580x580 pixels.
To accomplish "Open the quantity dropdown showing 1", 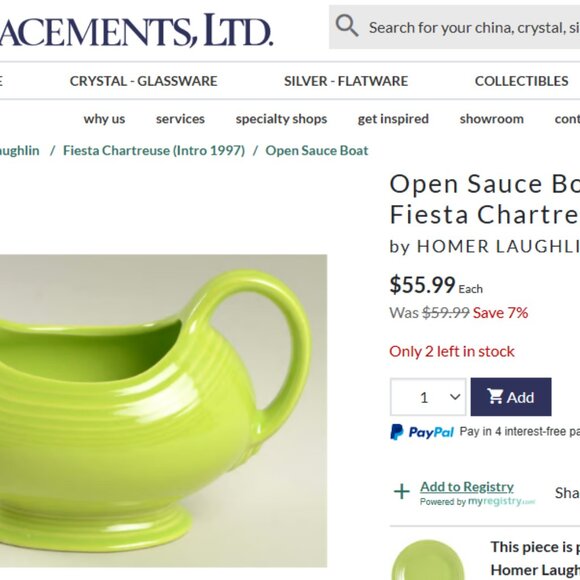I will (x=428, y=397).
